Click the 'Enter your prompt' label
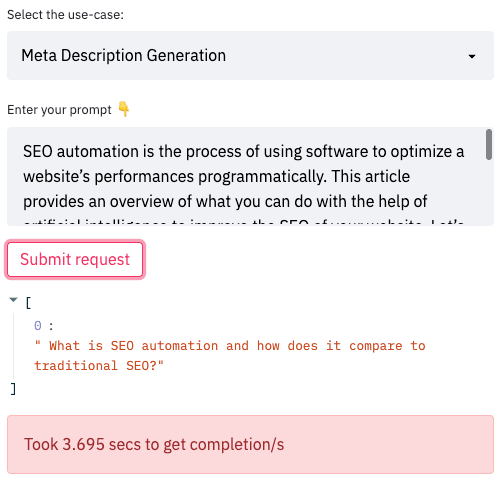Screen dimensions: 500x487 [59, 110]
